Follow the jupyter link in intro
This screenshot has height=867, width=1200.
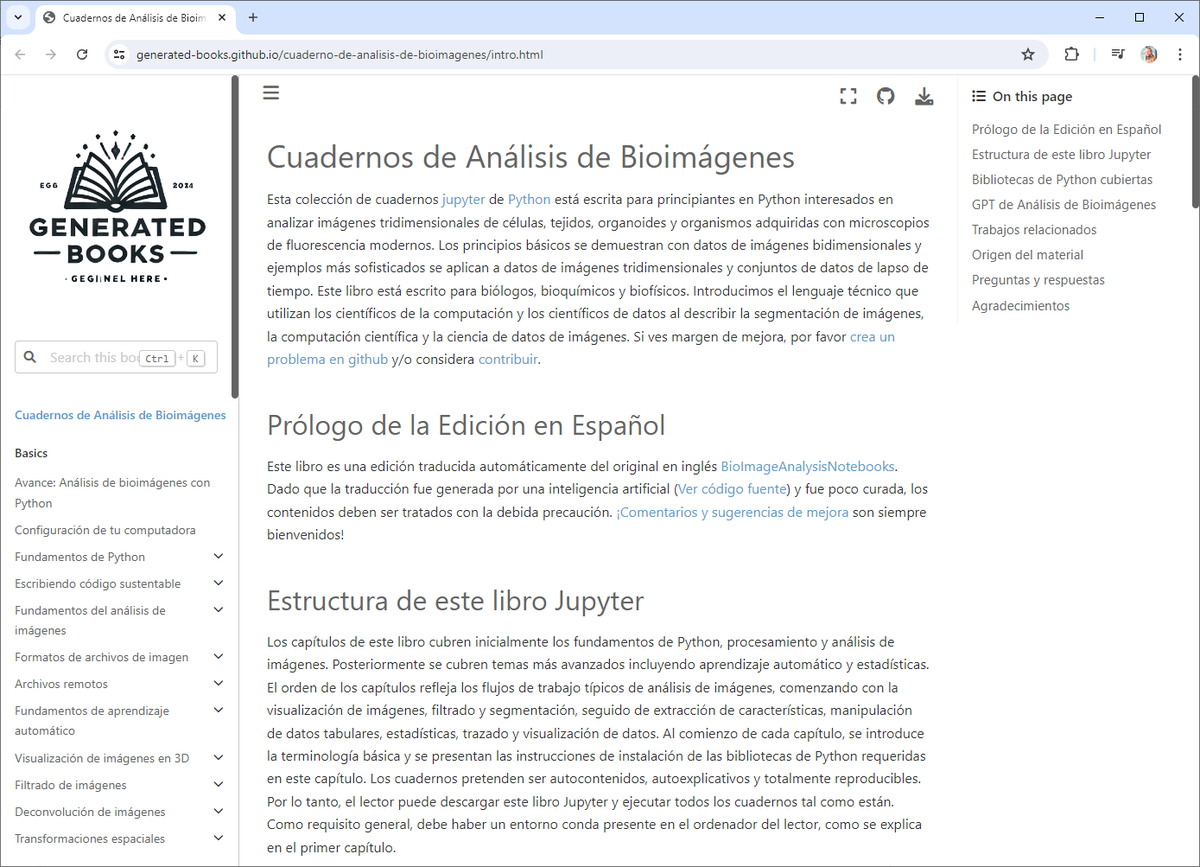(463, 199)
